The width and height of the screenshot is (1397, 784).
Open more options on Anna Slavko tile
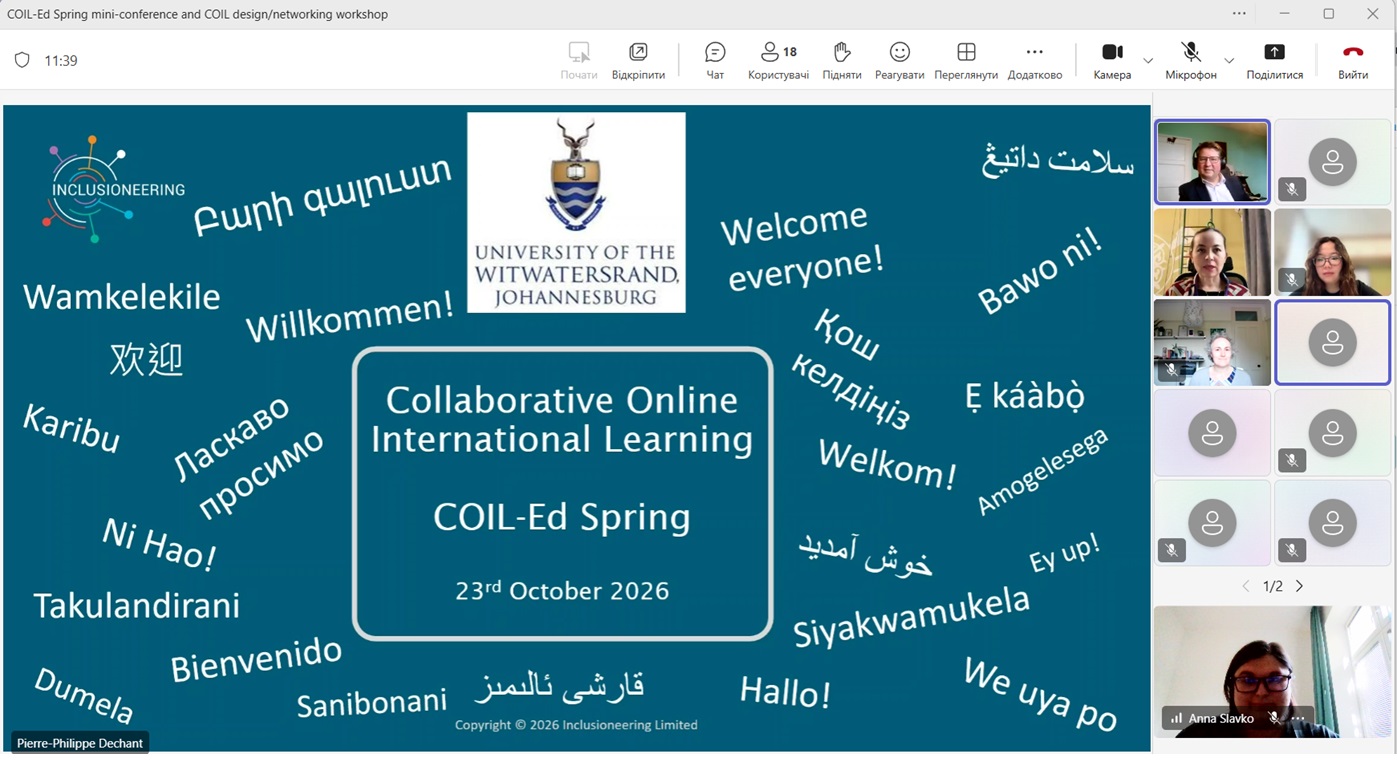[x=1298, y=718]
